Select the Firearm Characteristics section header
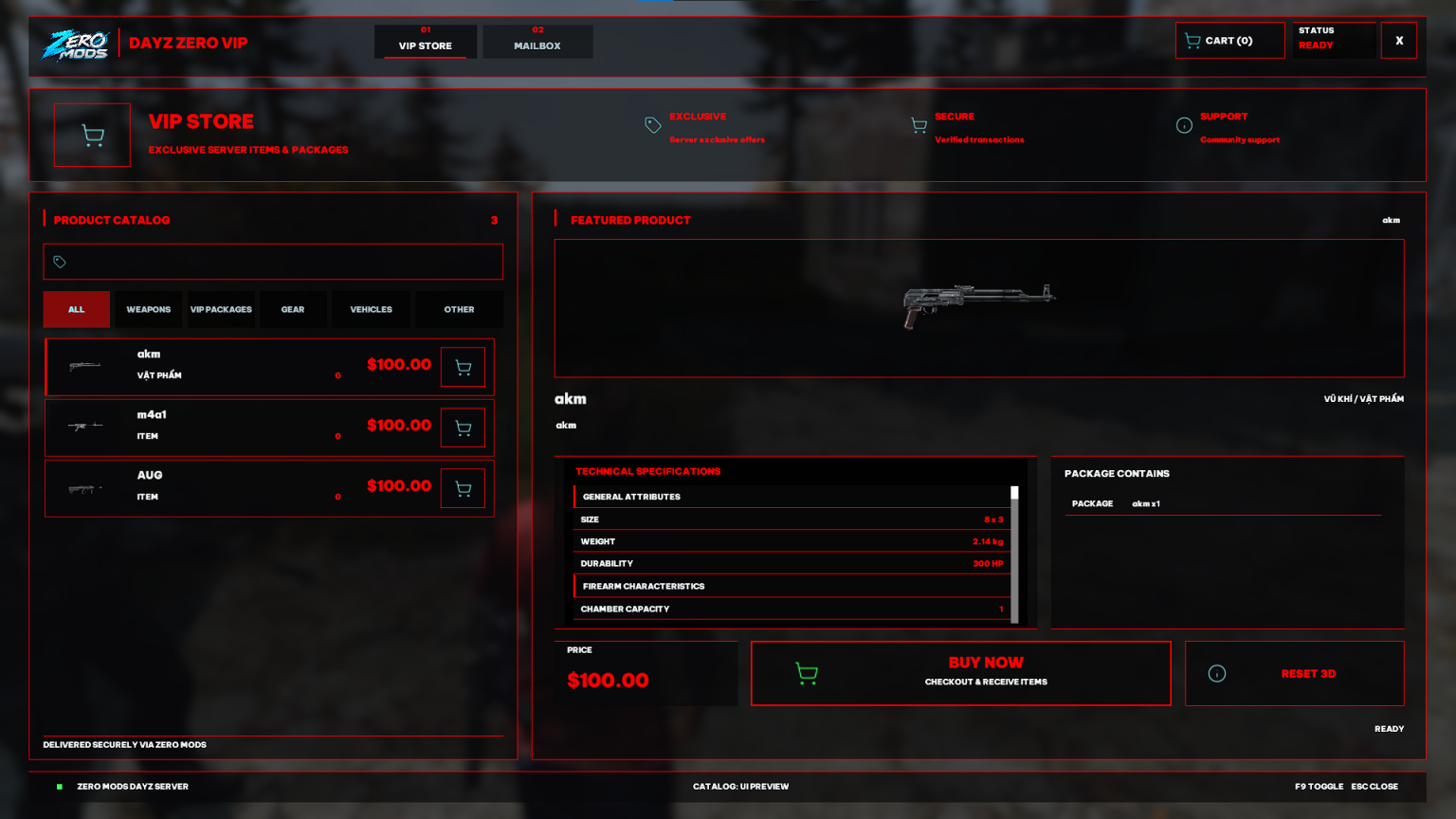 tap(792, 587)
